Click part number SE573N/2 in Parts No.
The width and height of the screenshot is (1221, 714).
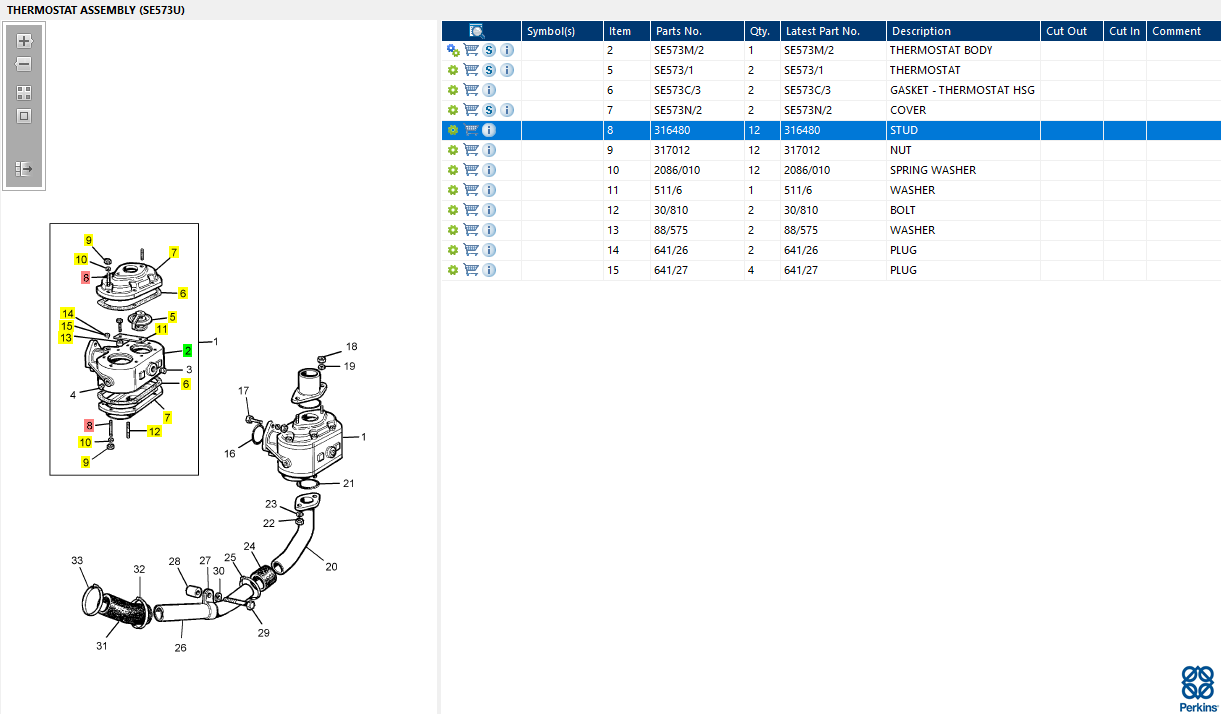pos(678,110)
